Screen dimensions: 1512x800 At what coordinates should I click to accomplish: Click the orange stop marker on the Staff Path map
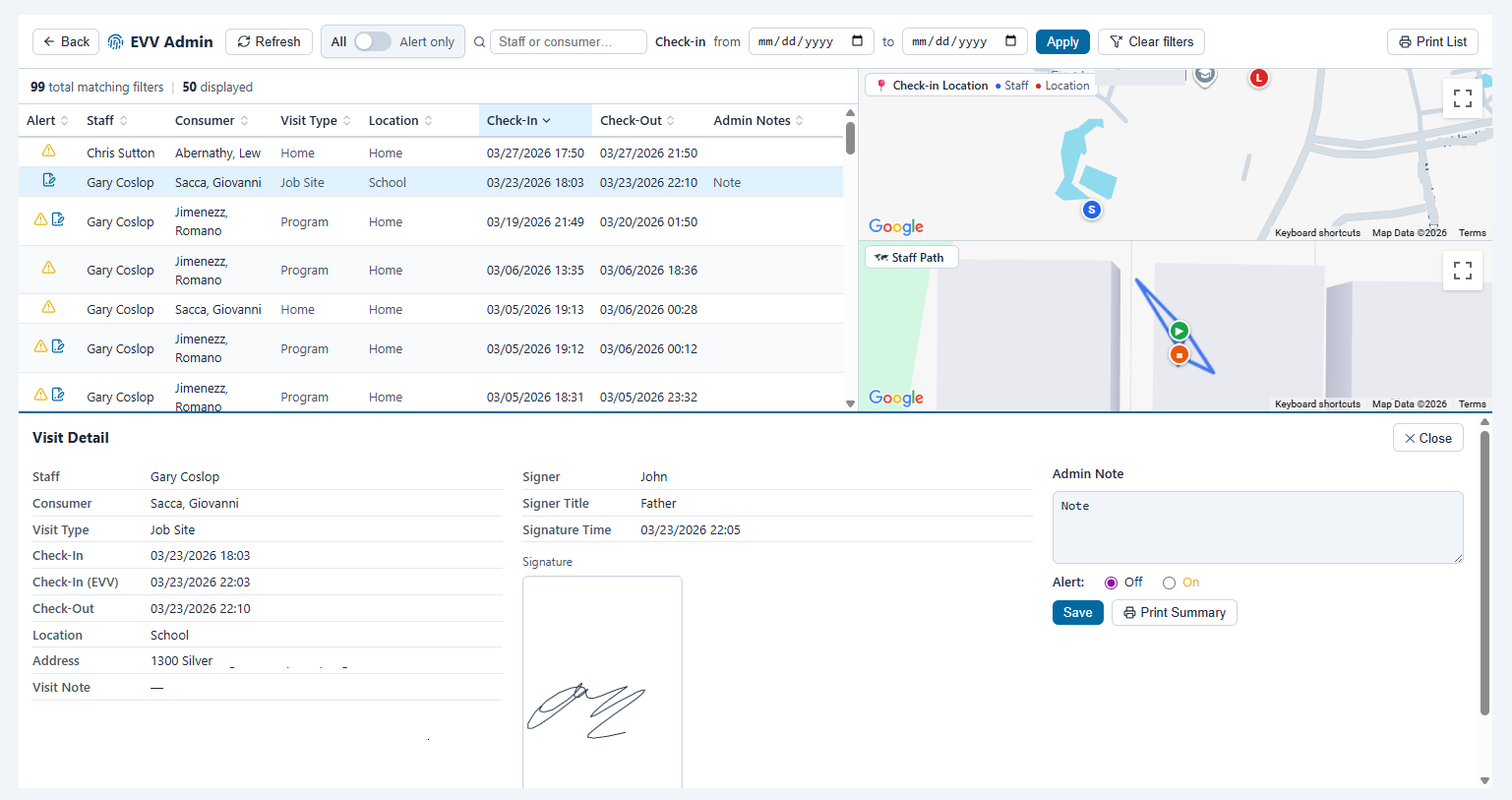[1179, 354]
